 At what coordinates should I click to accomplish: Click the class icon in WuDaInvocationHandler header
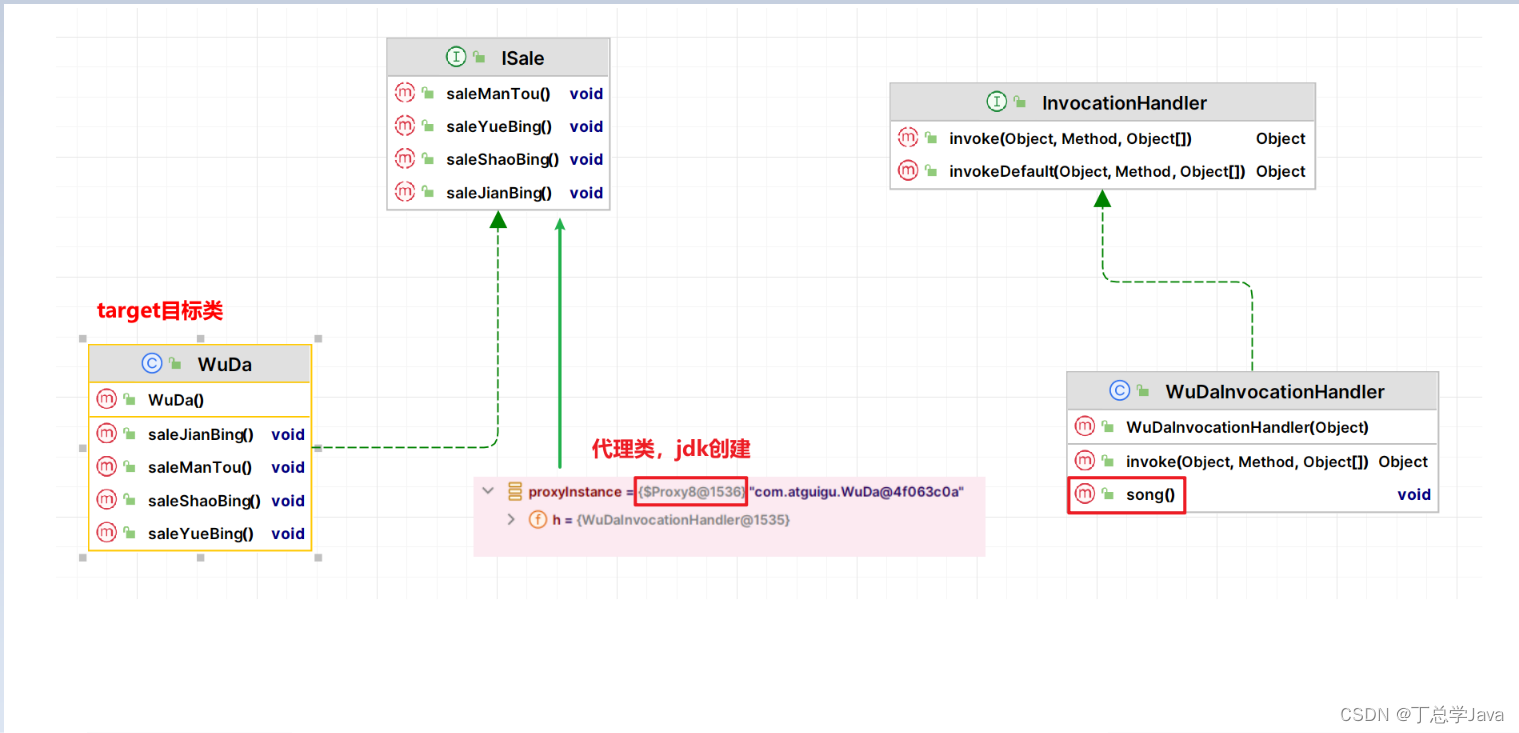point(1120,391)
